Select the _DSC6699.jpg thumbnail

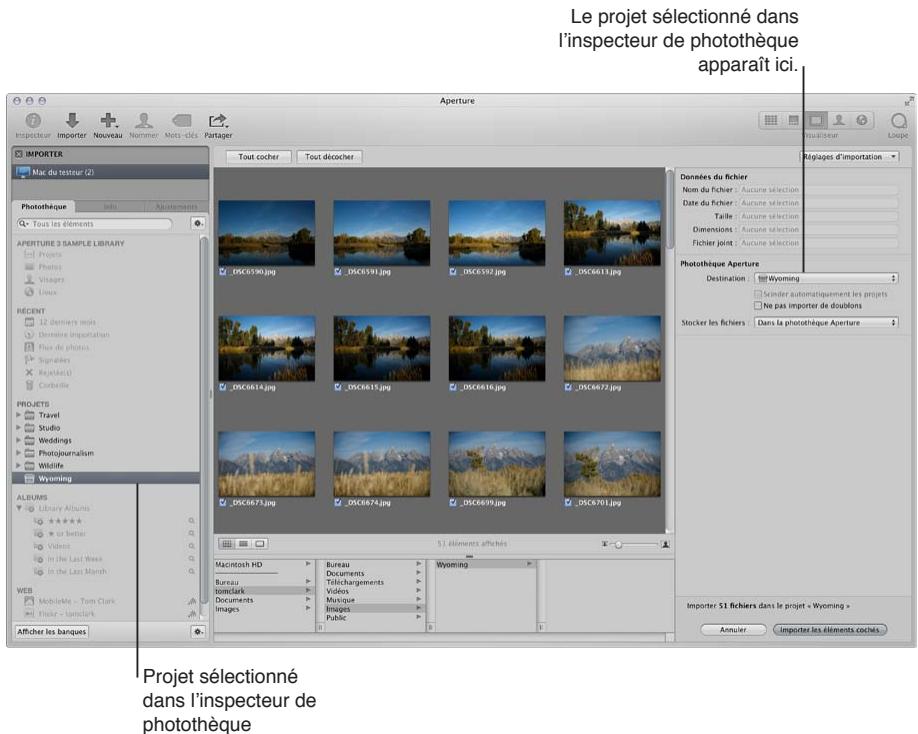497,463
